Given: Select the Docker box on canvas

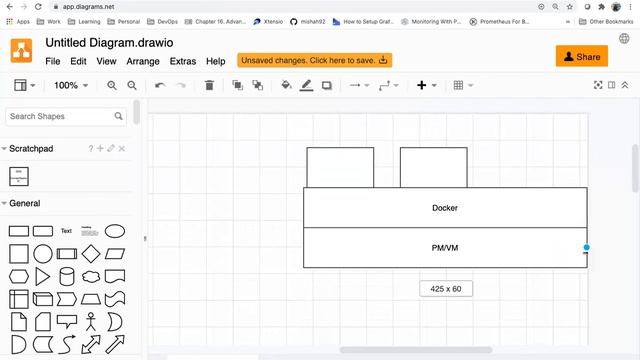Looking at the screenshot, I should pyautogui.click(x=445, y=208).
